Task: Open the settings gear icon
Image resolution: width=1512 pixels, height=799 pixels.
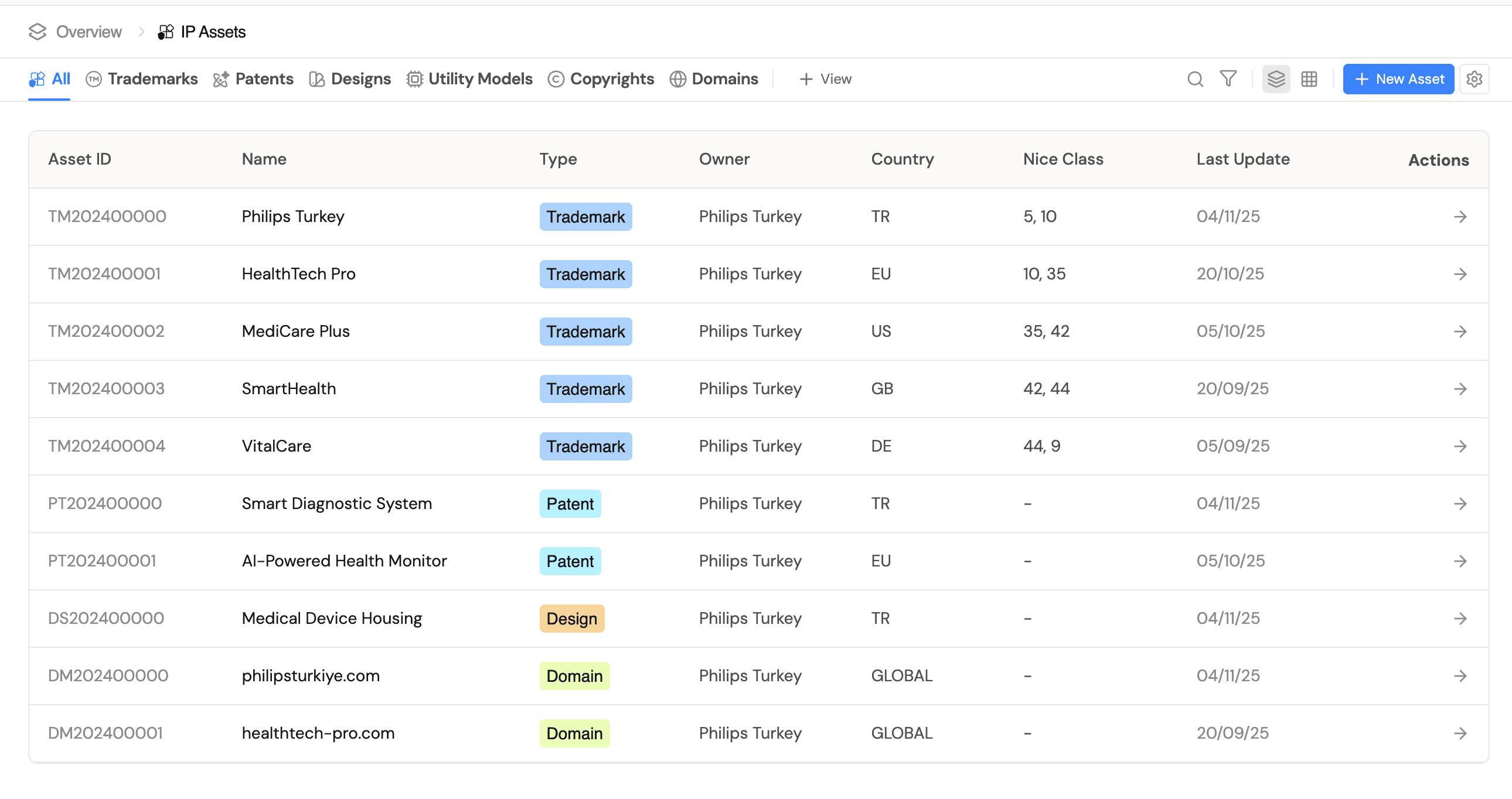Action: [x=1474, y=79]
